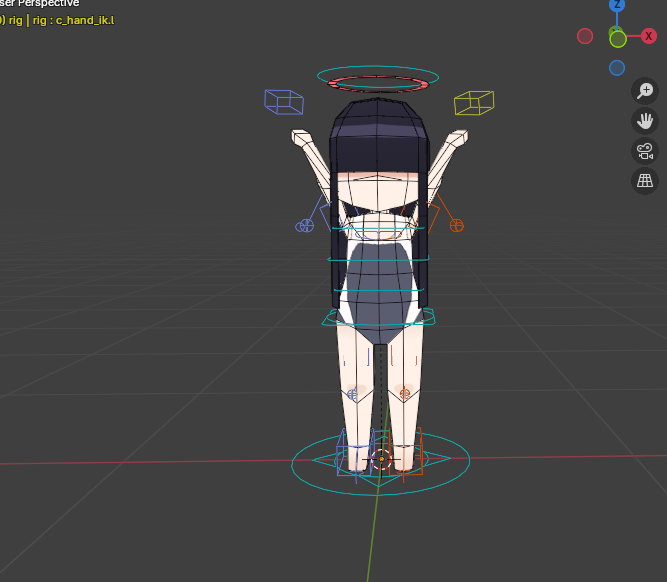Click the pan hand viewport button

click(645, 121)
